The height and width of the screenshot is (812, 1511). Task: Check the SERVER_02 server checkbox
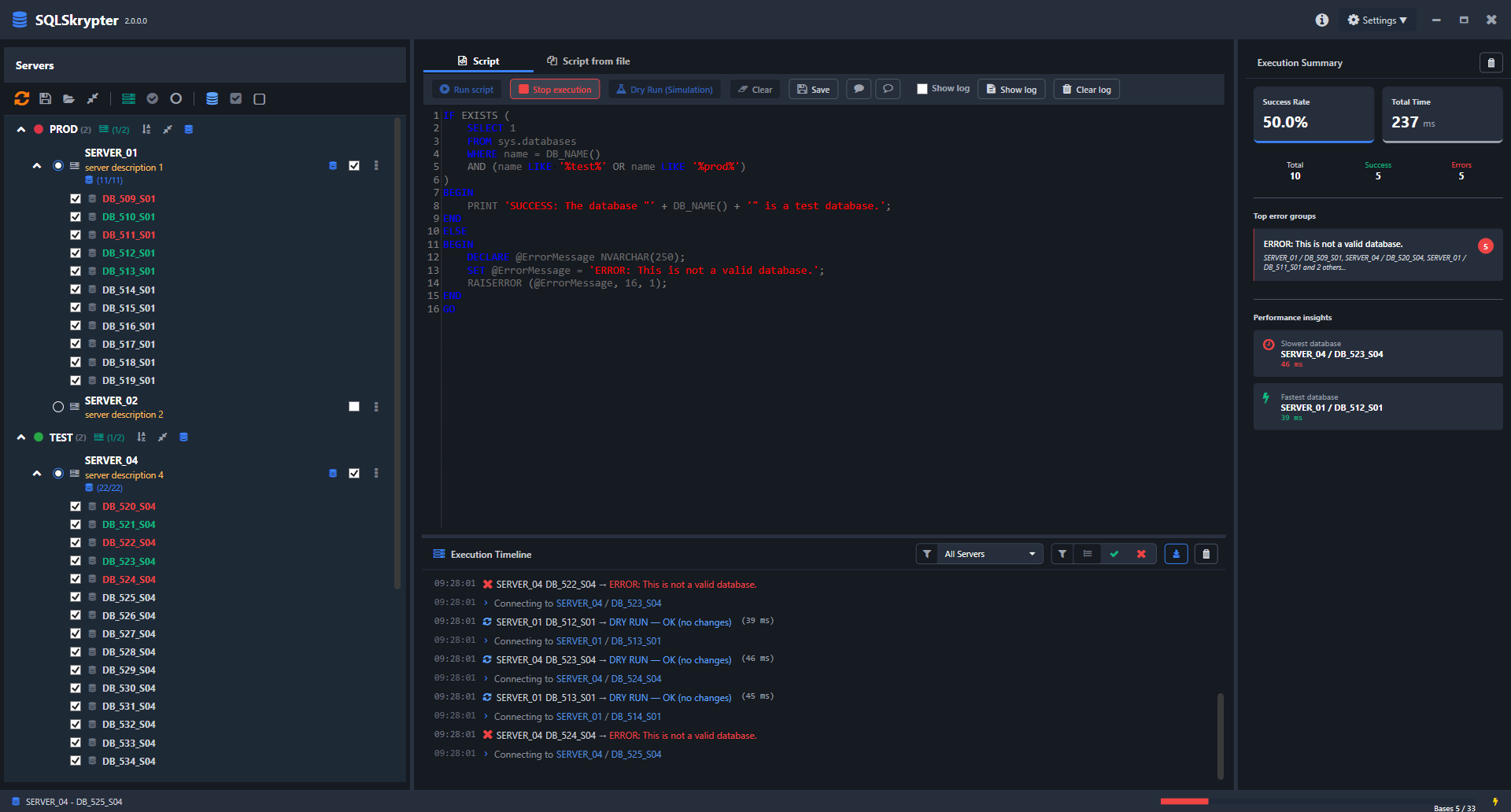(x=354, y=406)
